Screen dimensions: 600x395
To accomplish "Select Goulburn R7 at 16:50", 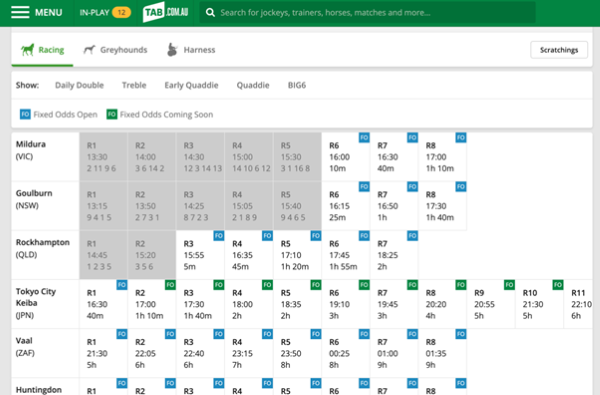I will (394, 206).
